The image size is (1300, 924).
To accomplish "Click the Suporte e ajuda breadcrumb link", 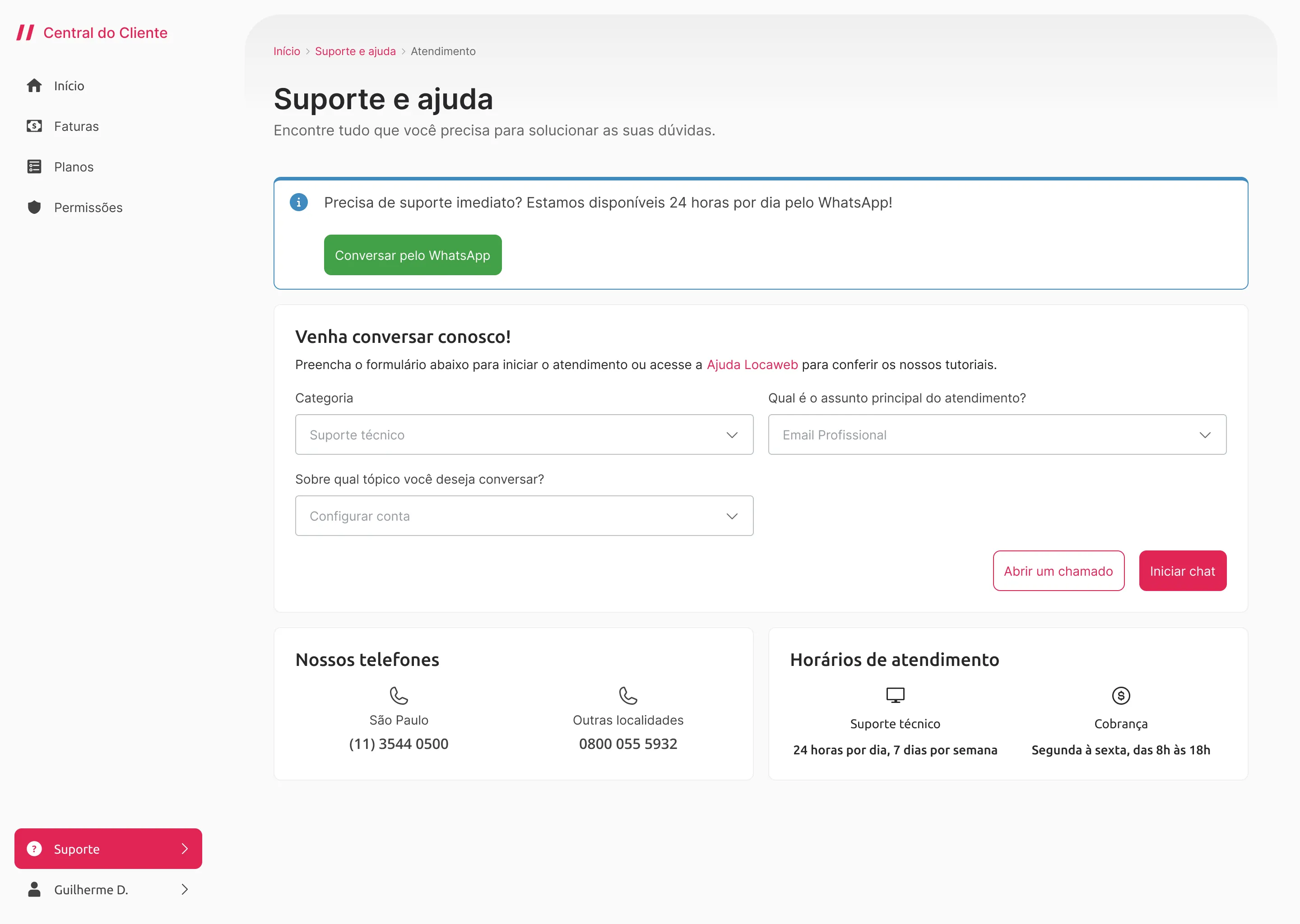I will click(355, 51).
